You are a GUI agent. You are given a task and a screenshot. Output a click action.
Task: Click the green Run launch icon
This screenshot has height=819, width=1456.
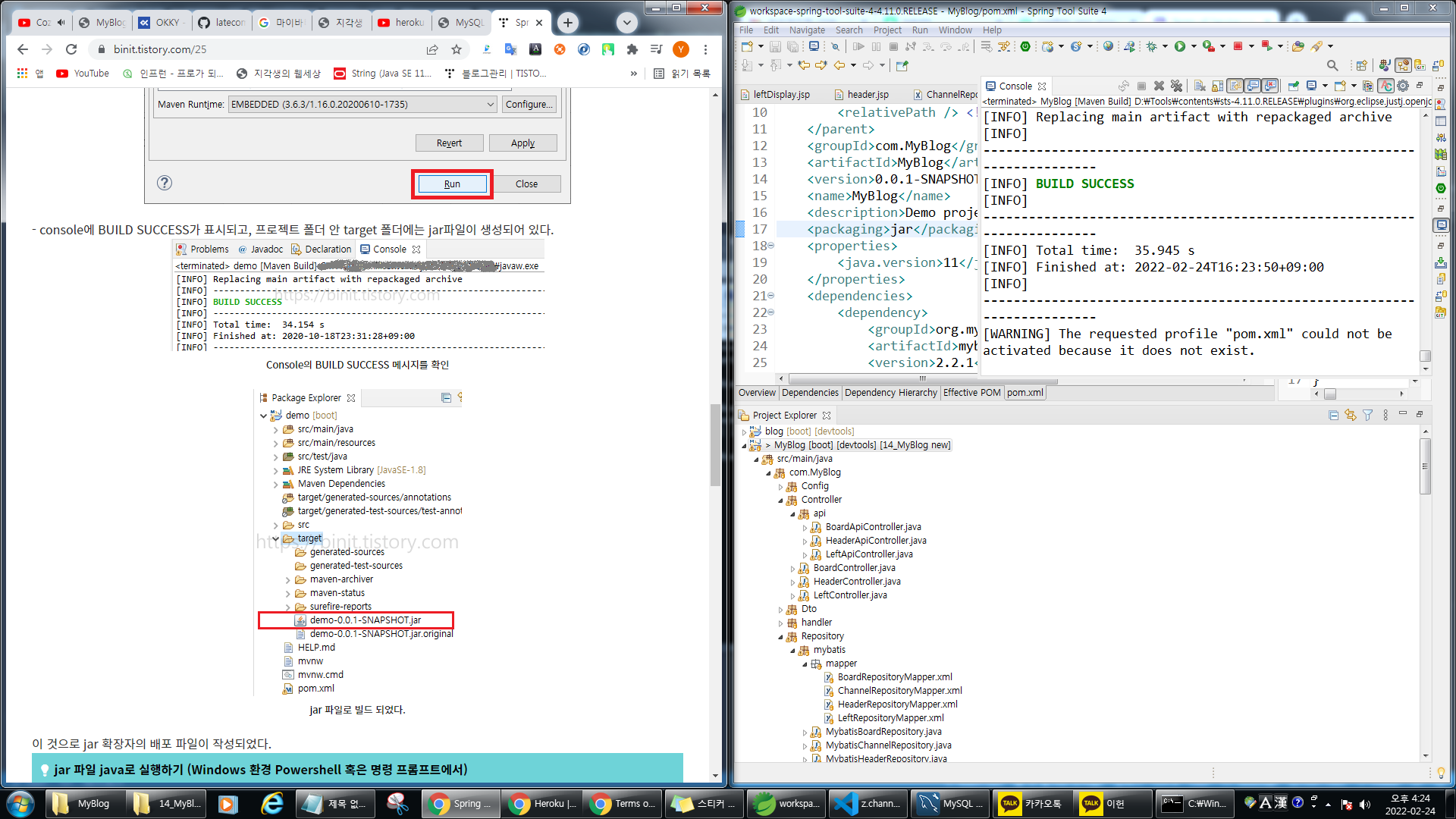[x=1180, y=47]
